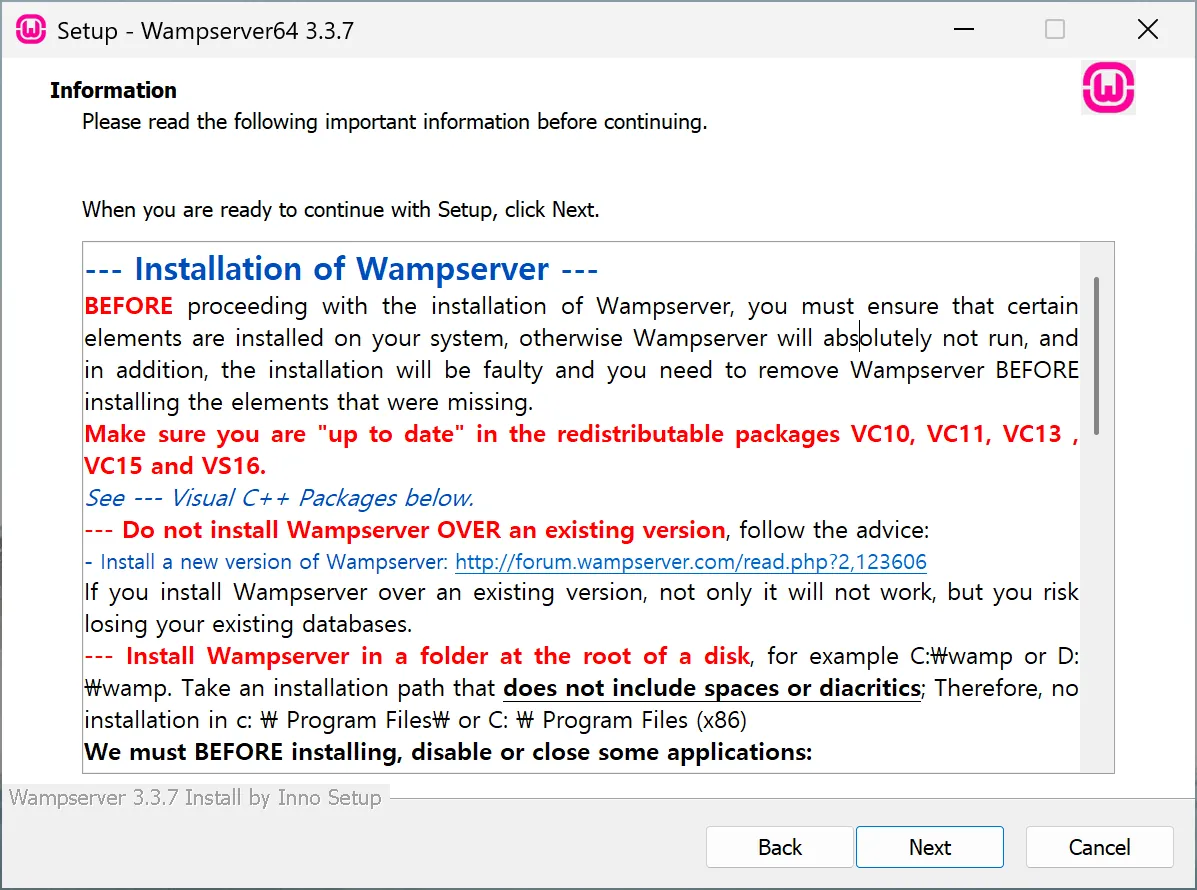Open the forum.wampserver.com link
The width and height of the screenshot is (1197, 890).
coord(690,562)
